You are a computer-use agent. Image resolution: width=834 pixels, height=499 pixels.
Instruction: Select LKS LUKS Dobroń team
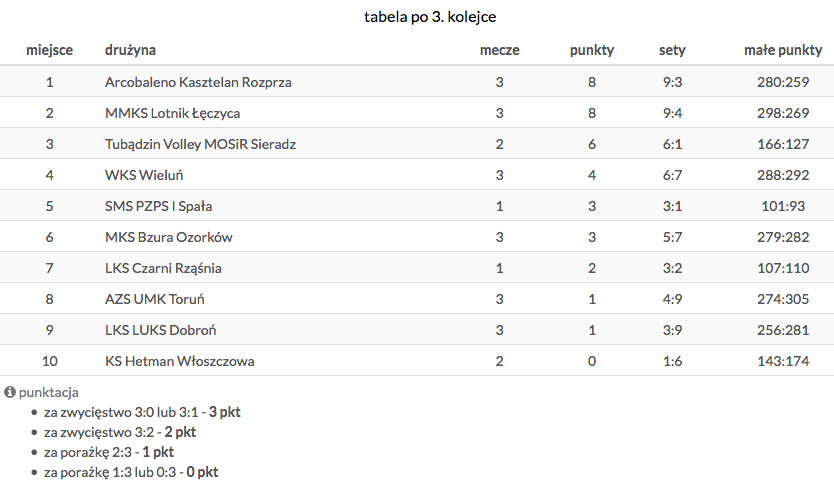click(160, 330)
